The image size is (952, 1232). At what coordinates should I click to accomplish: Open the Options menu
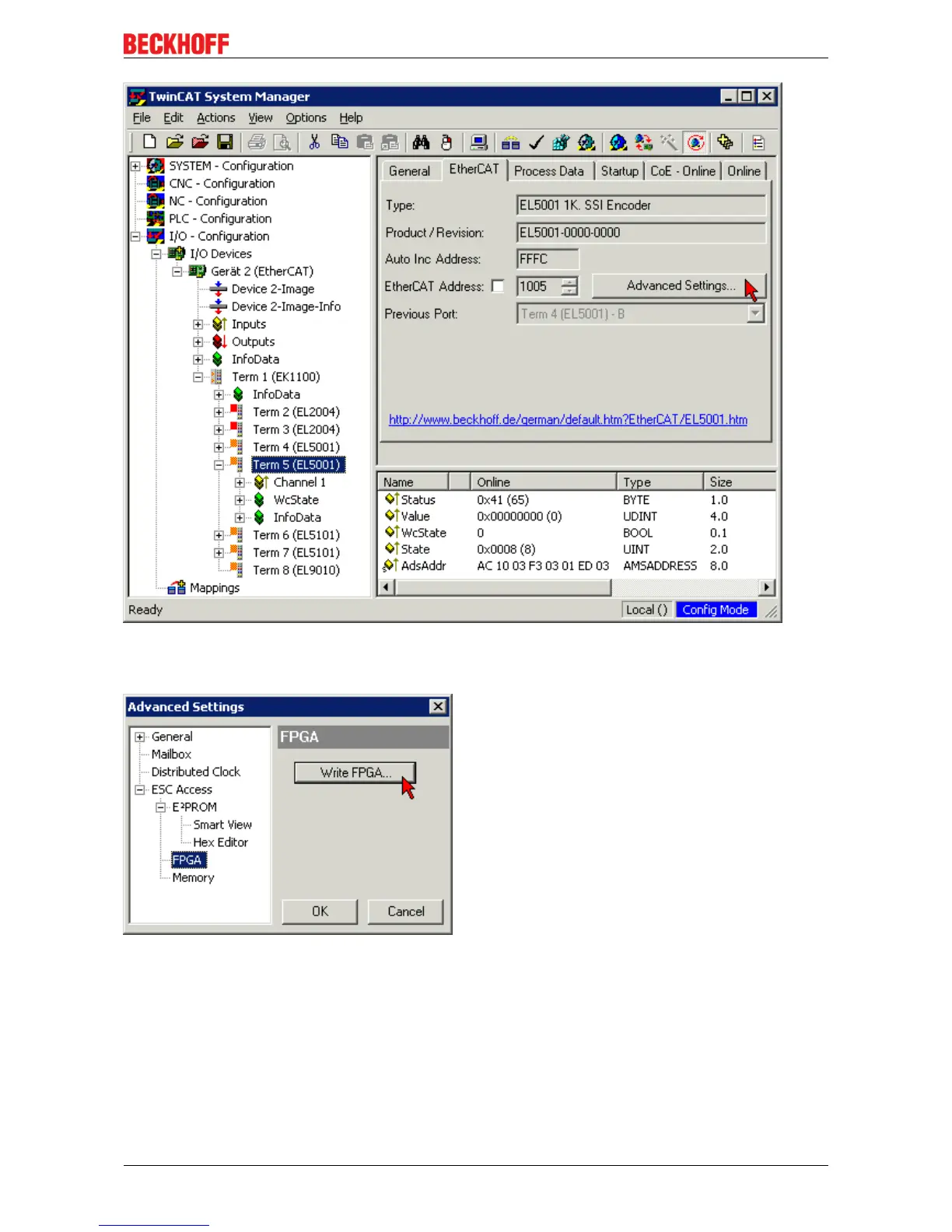tap(306, 117)
